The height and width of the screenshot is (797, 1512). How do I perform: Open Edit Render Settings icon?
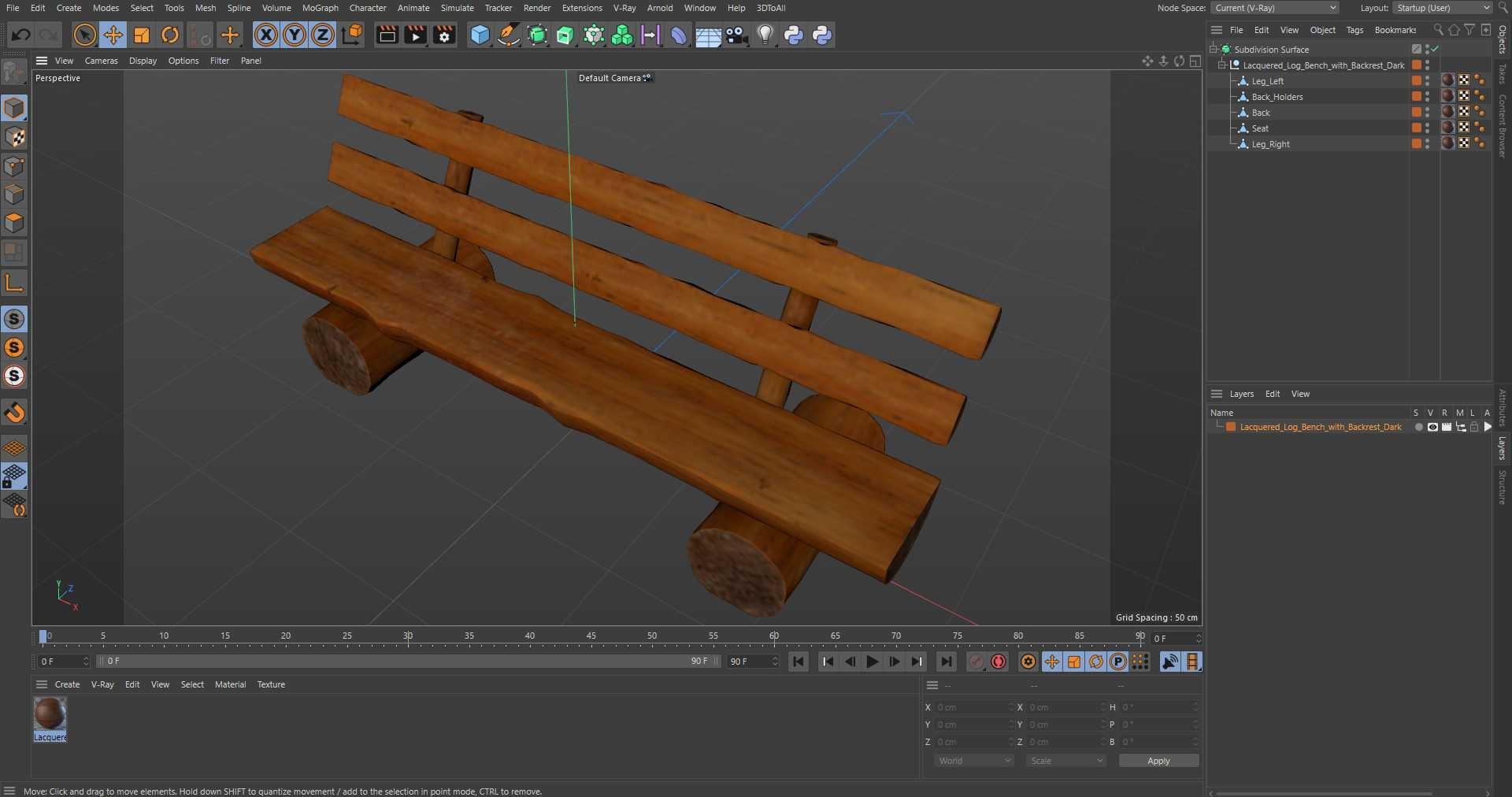(444, 35)
